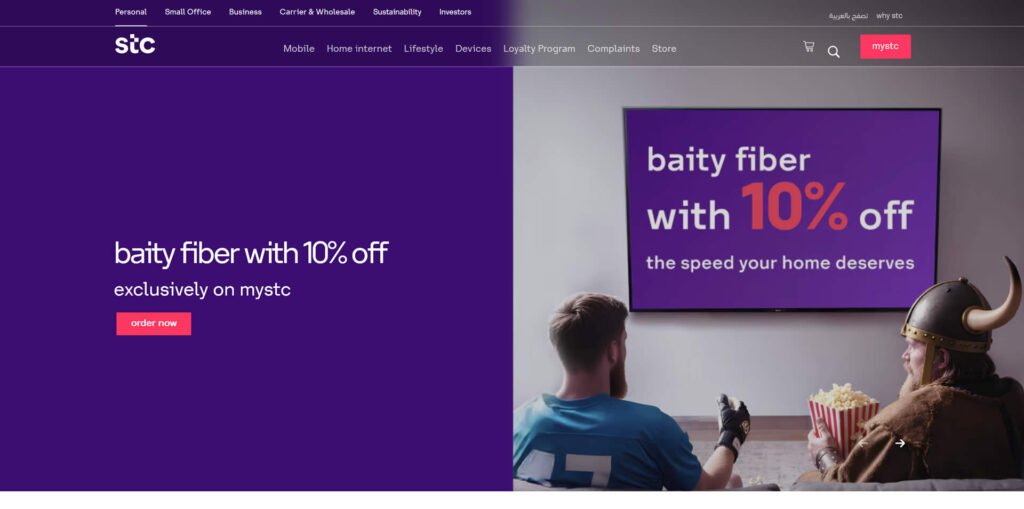Switch to the Small Office tab
1024x509 pixels.
[x=188, y=12]
